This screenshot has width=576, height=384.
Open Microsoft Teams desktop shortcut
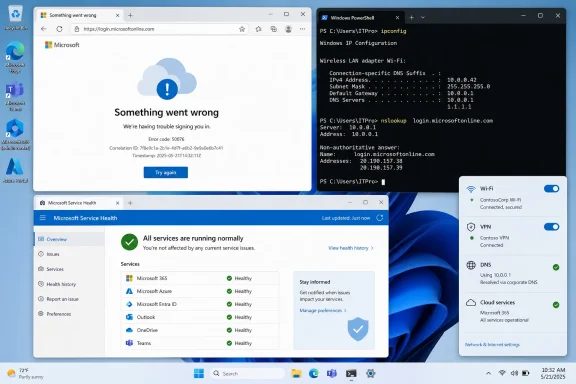[x=15, y=96]
